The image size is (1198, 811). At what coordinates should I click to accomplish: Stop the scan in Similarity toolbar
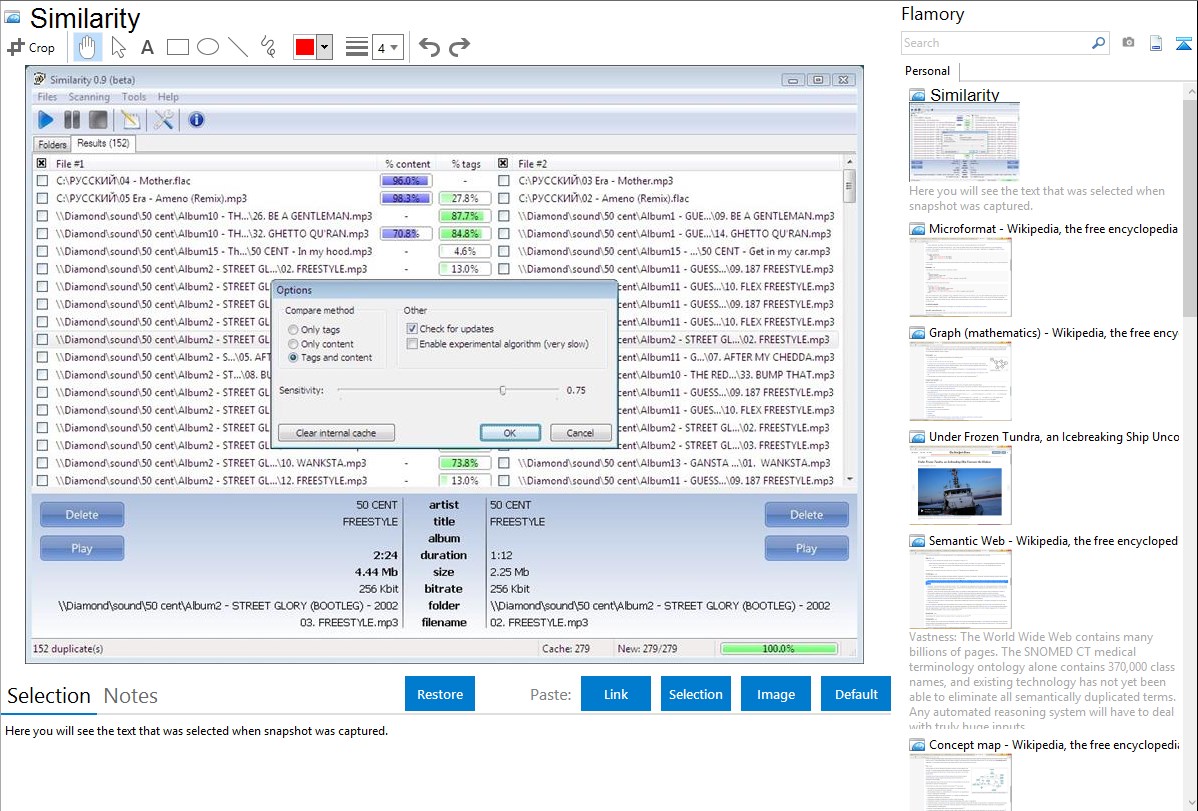[98, 119]
